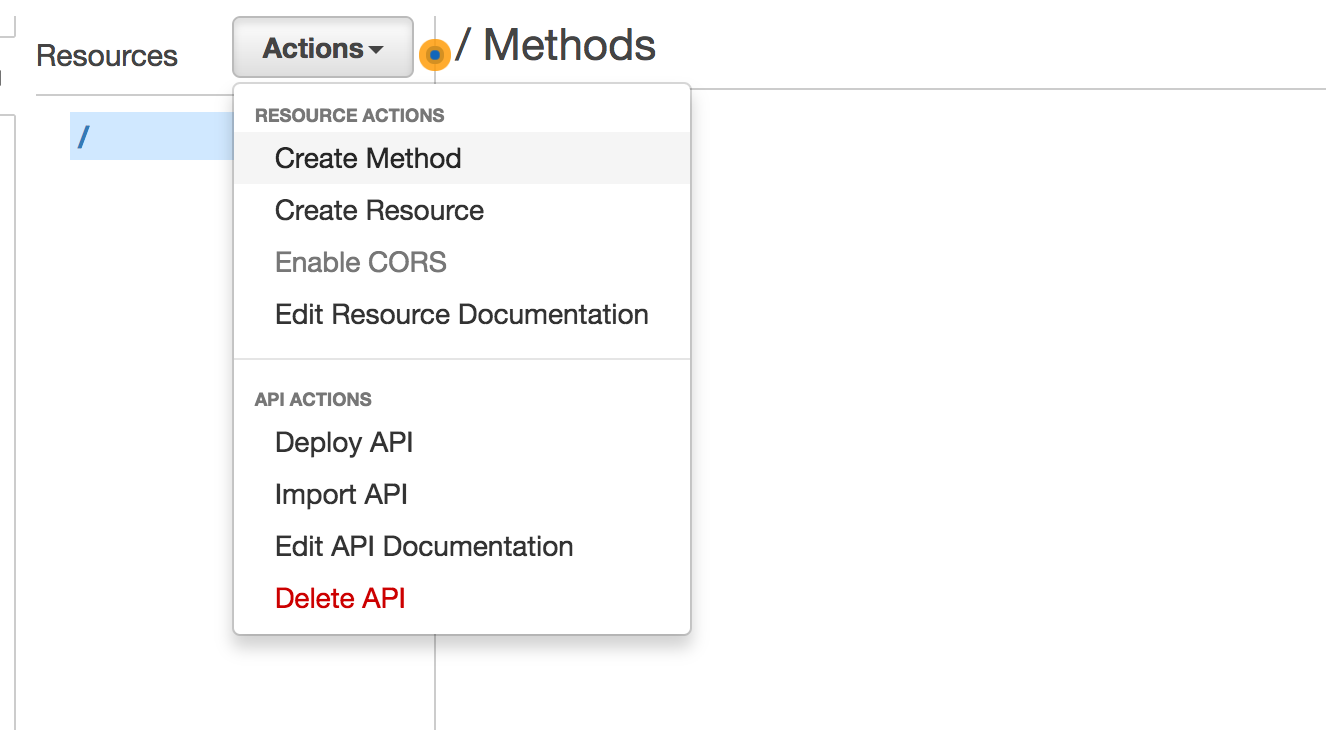Click the highlighted root resource row
1326x730 pixels.
(150, 136)
